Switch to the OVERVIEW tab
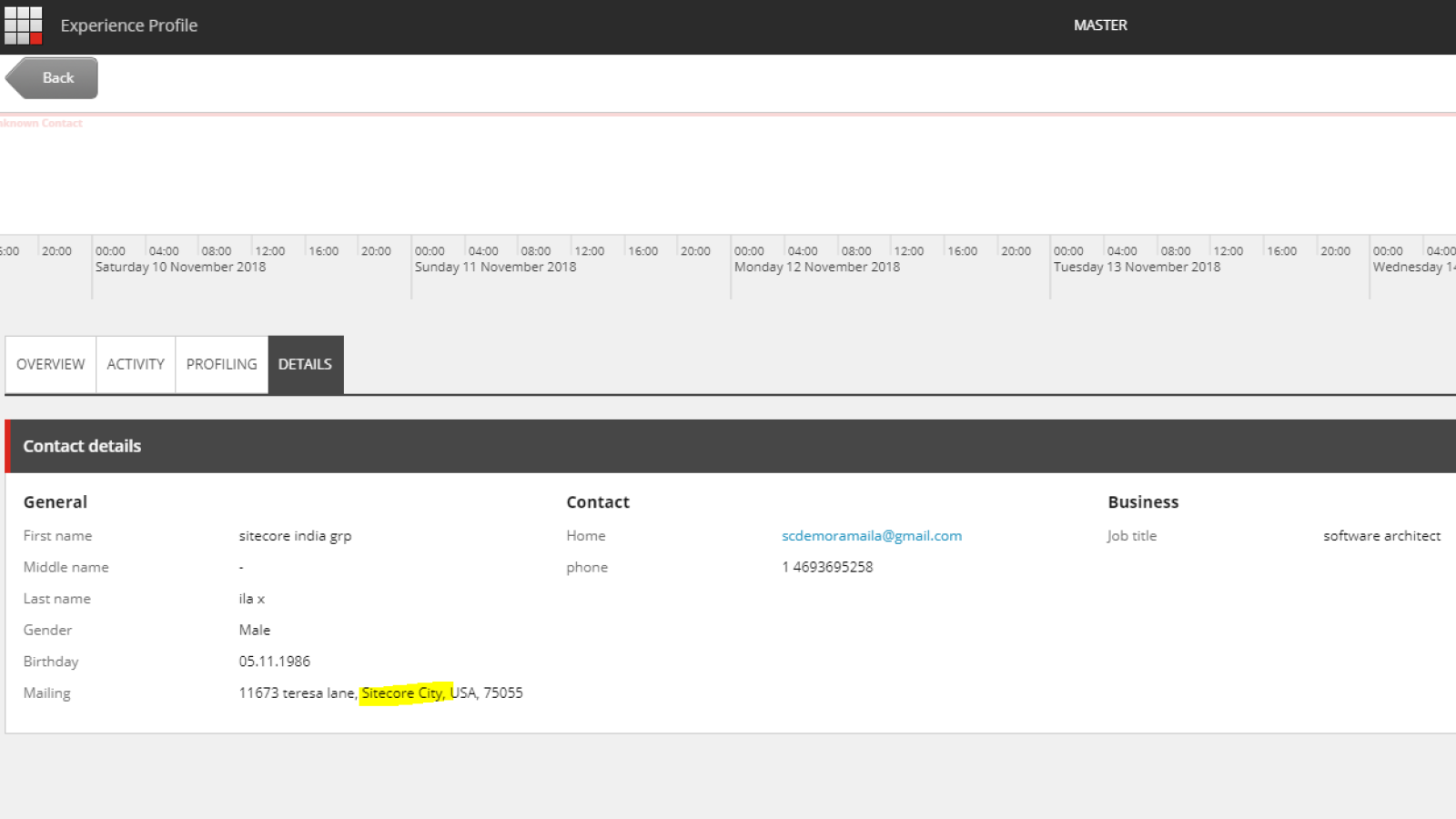 tap(50, 364)
